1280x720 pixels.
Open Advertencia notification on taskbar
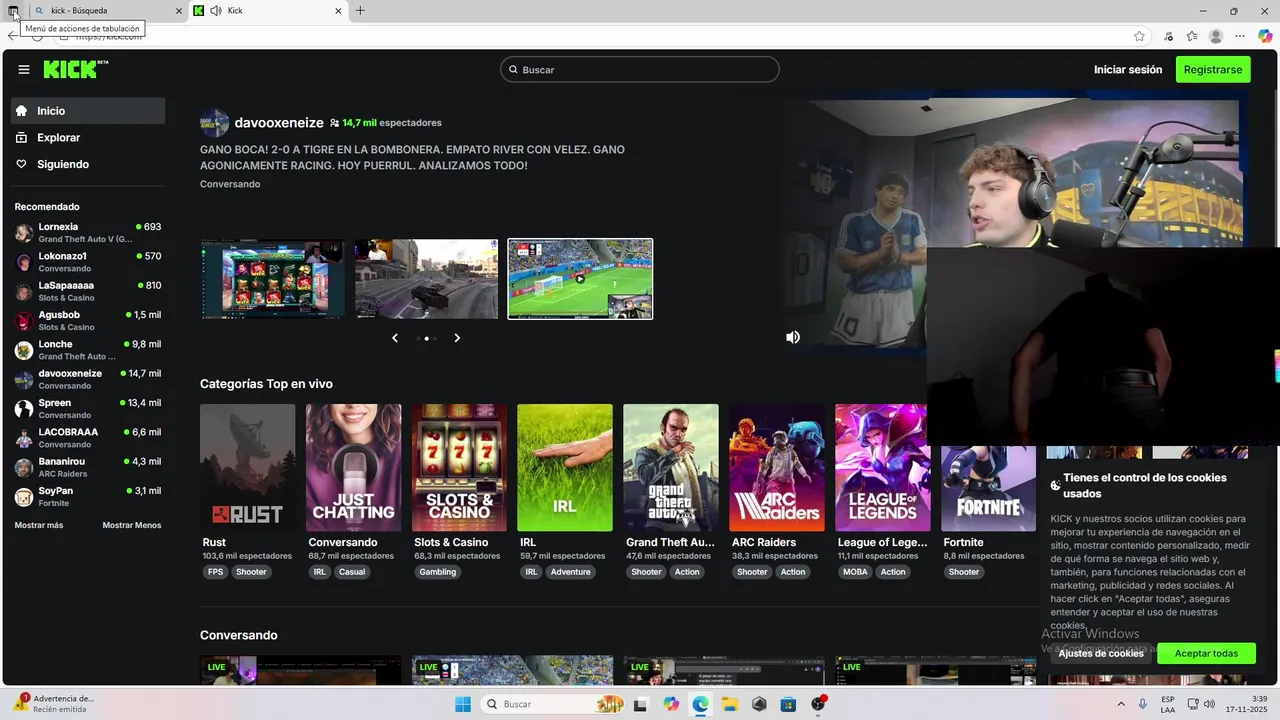(55, 704)
